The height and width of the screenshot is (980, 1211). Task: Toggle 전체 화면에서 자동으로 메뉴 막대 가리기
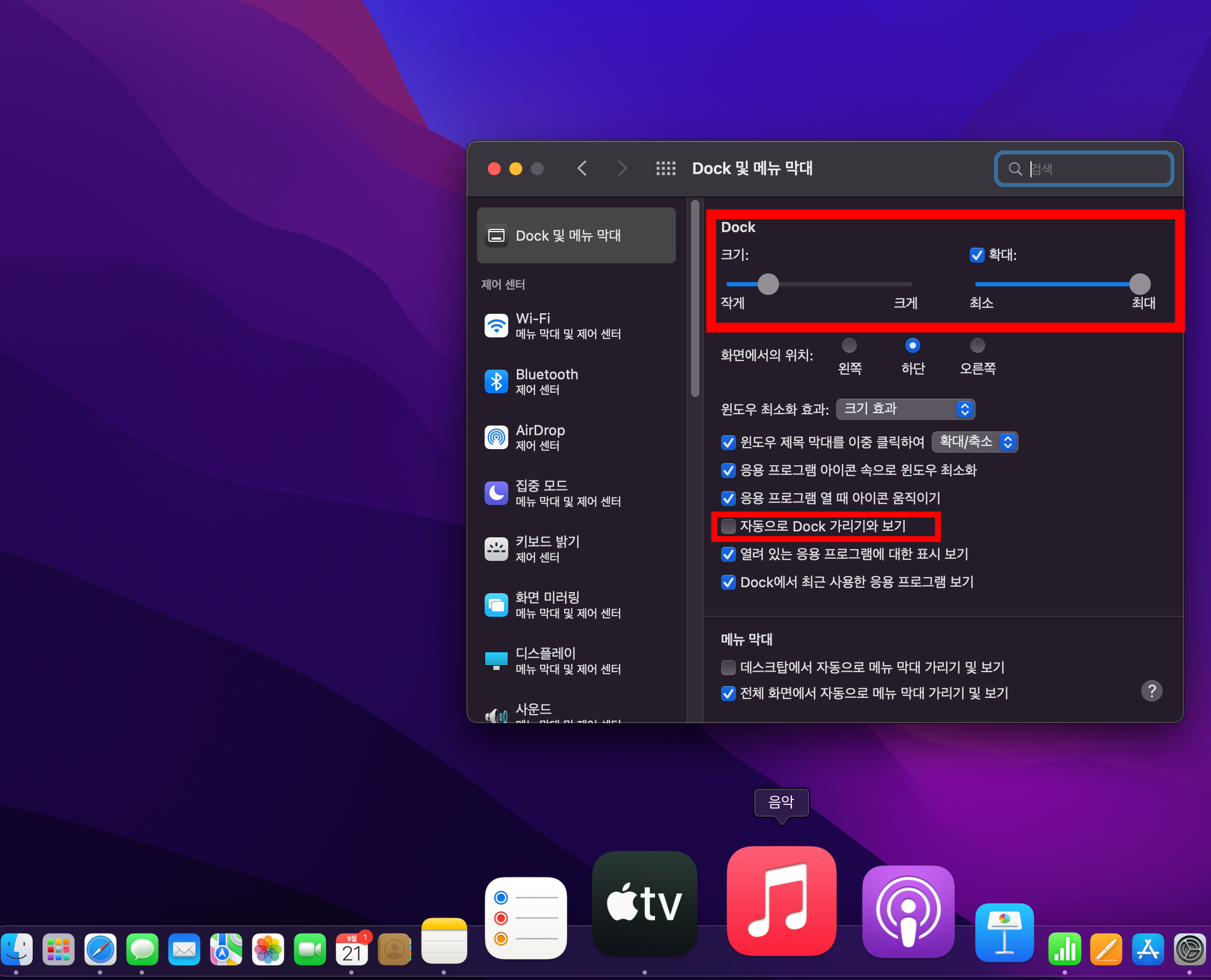(x=729, y=693)
